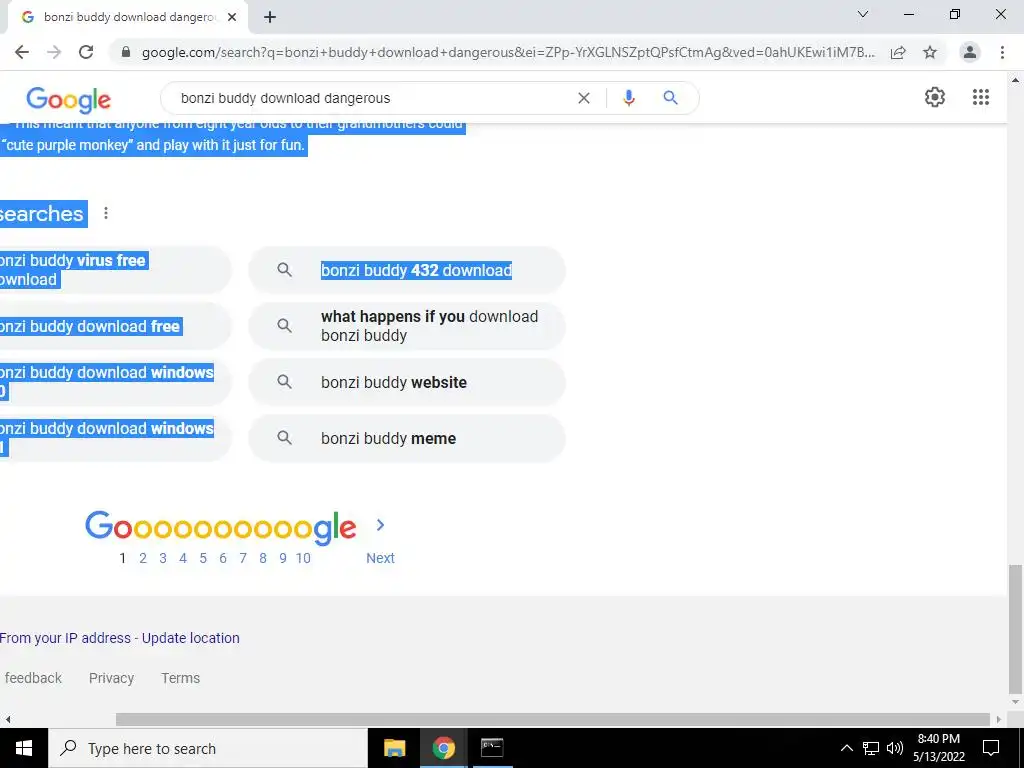
Task: Go to results page 9
Action: pyautogui.click(x=283, y=558)
